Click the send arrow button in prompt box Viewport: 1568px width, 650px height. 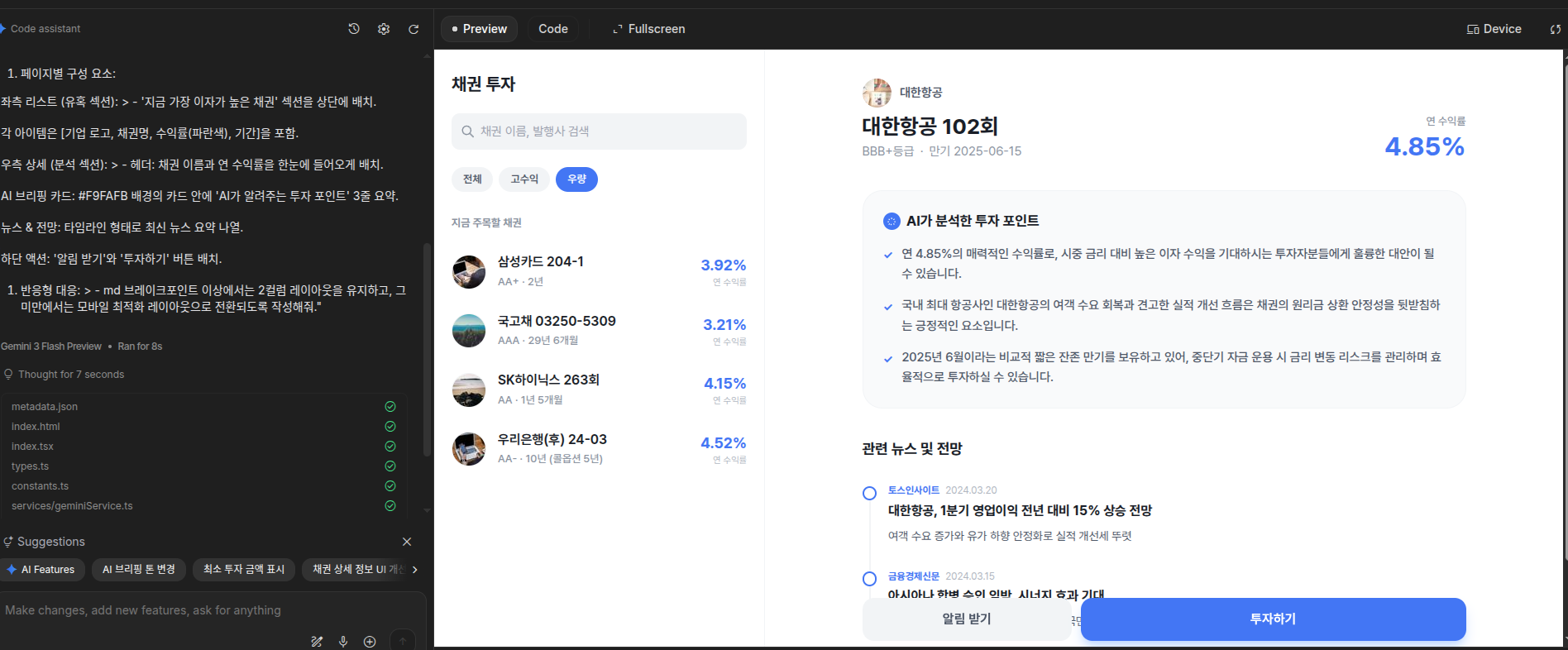[x=403, y=641]
